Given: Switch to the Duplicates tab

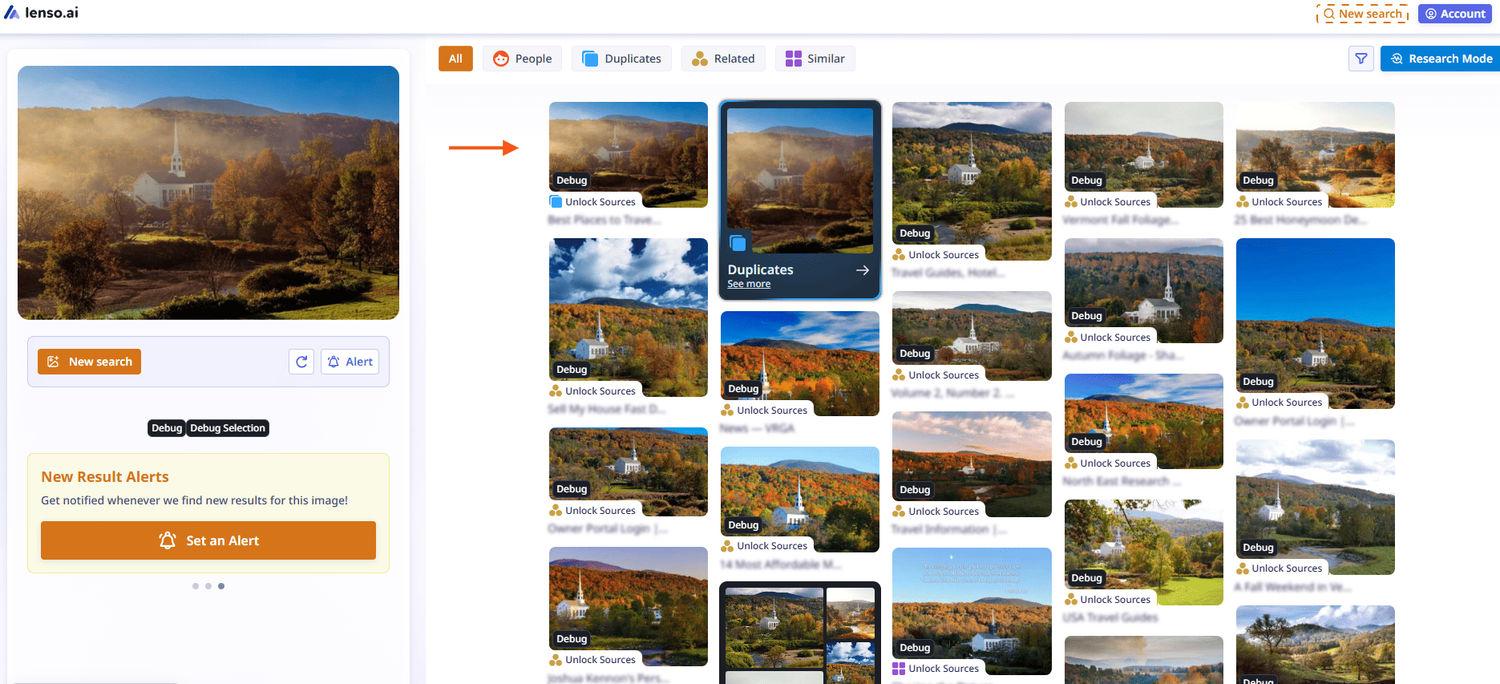Looking at the screenshot, I should point(621,59).
